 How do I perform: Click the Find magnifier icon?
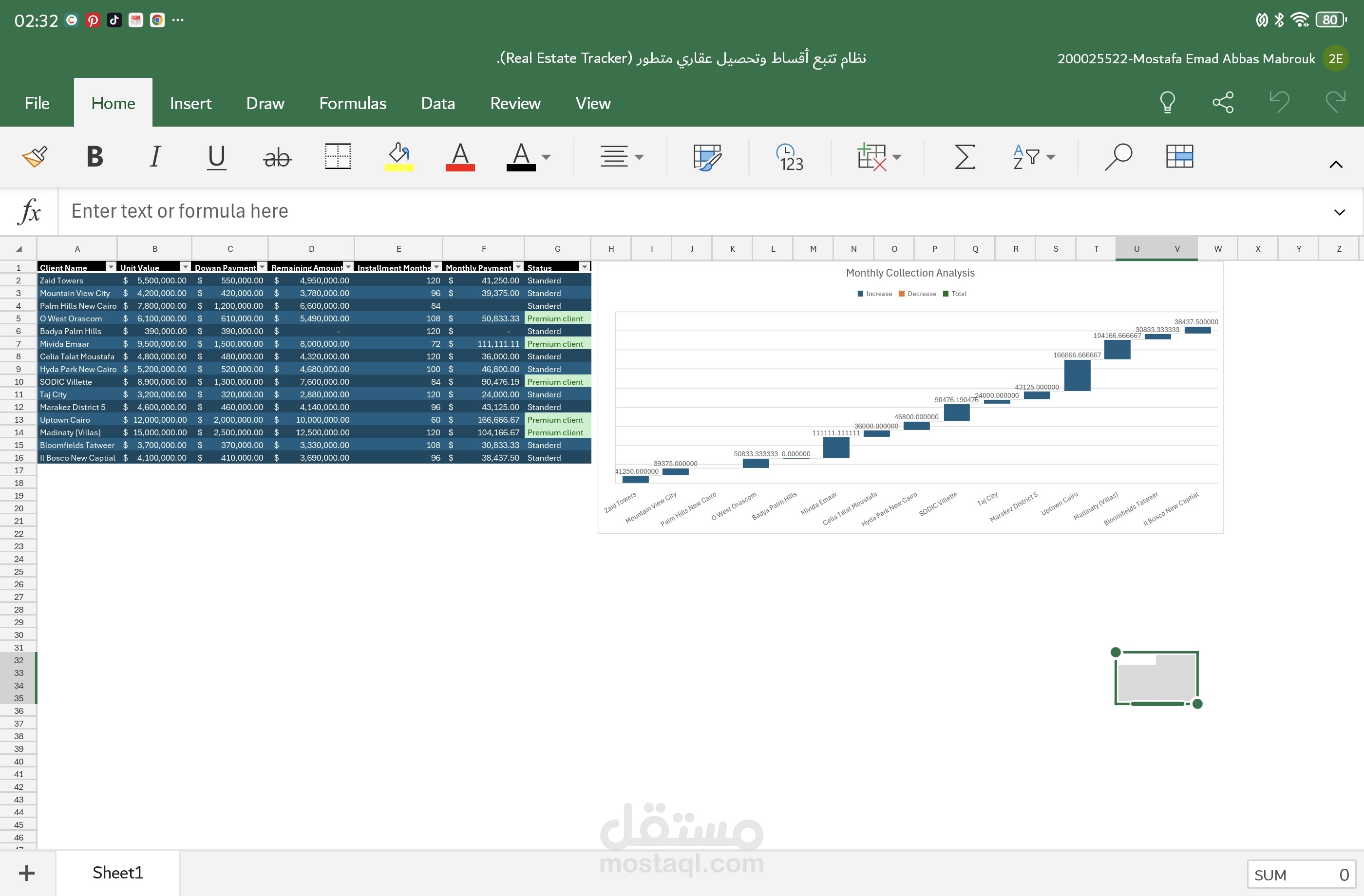(x=1118, y=156)
